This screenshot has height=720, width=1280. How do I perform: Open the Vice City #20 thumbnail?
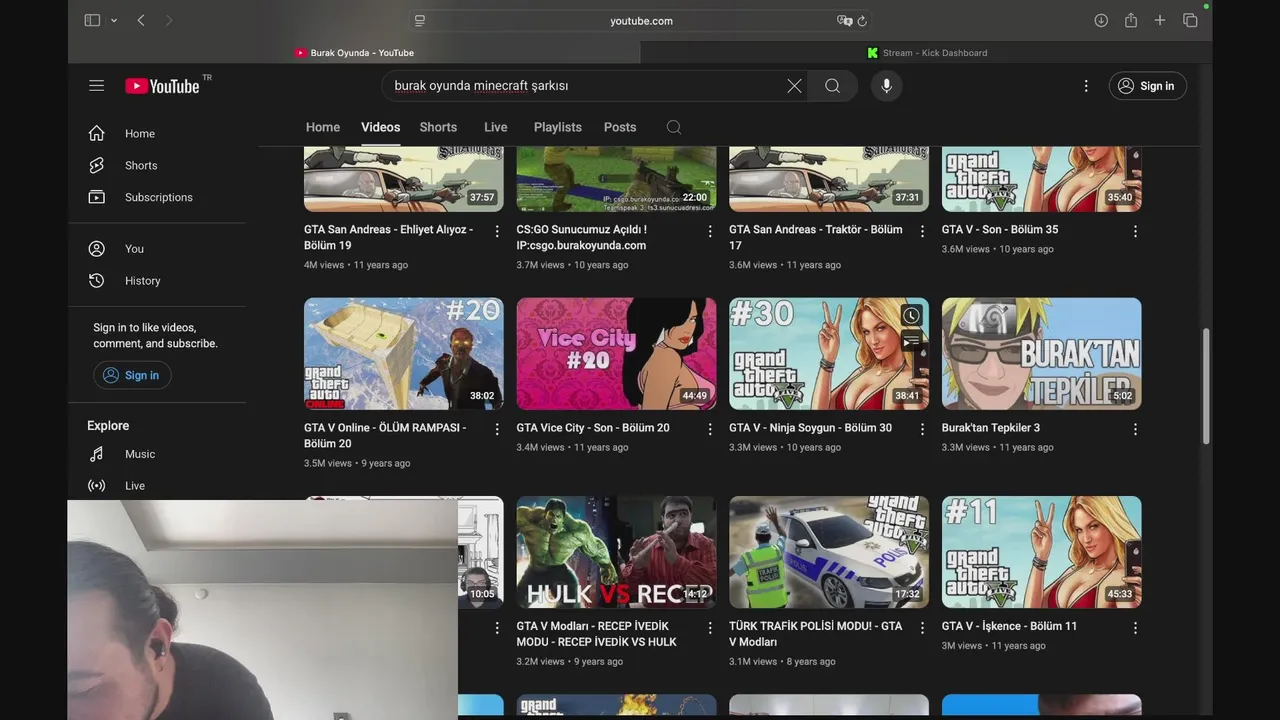(x=616, y=354)
